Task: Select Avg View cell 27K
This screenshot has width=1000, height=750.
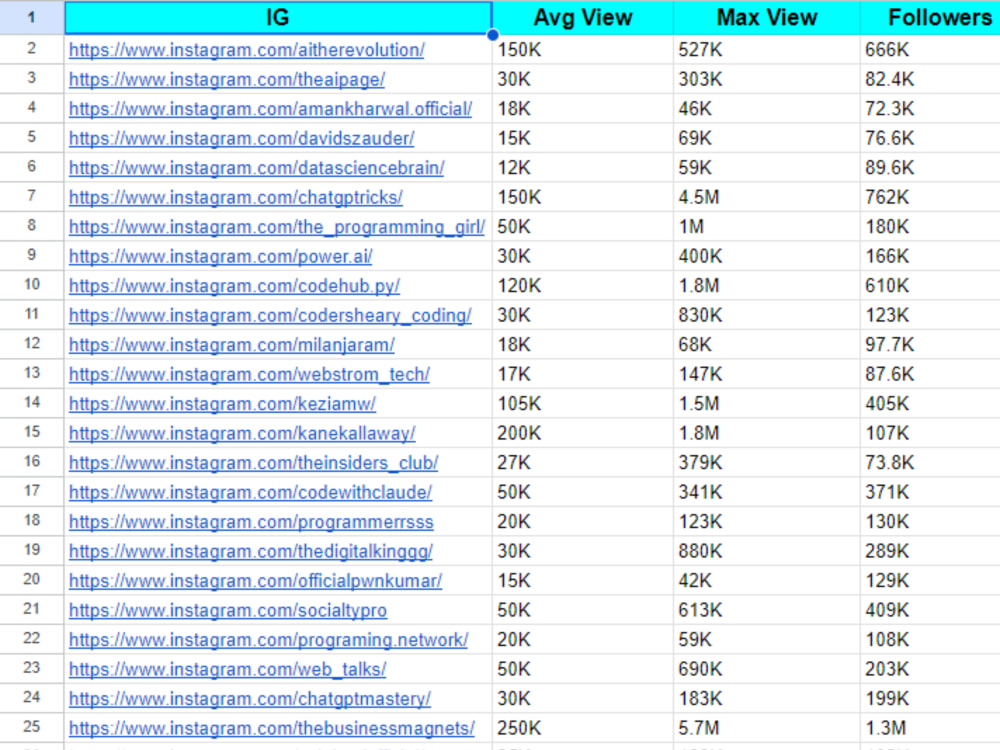Action: (x=583, y=462)
